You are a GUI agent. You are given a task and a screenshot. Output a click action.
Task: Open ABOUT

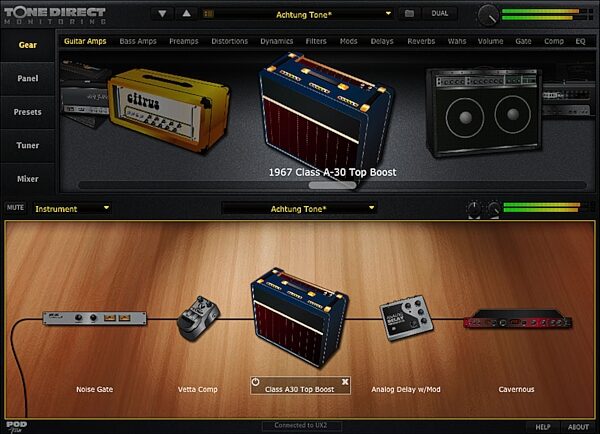[x=578, y=427]
